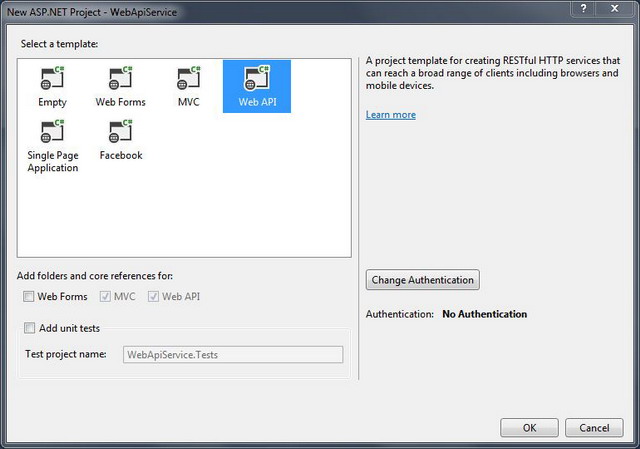640x449 pixels.
Task: Open the dialog help question mark button
Action: point(584,8)
